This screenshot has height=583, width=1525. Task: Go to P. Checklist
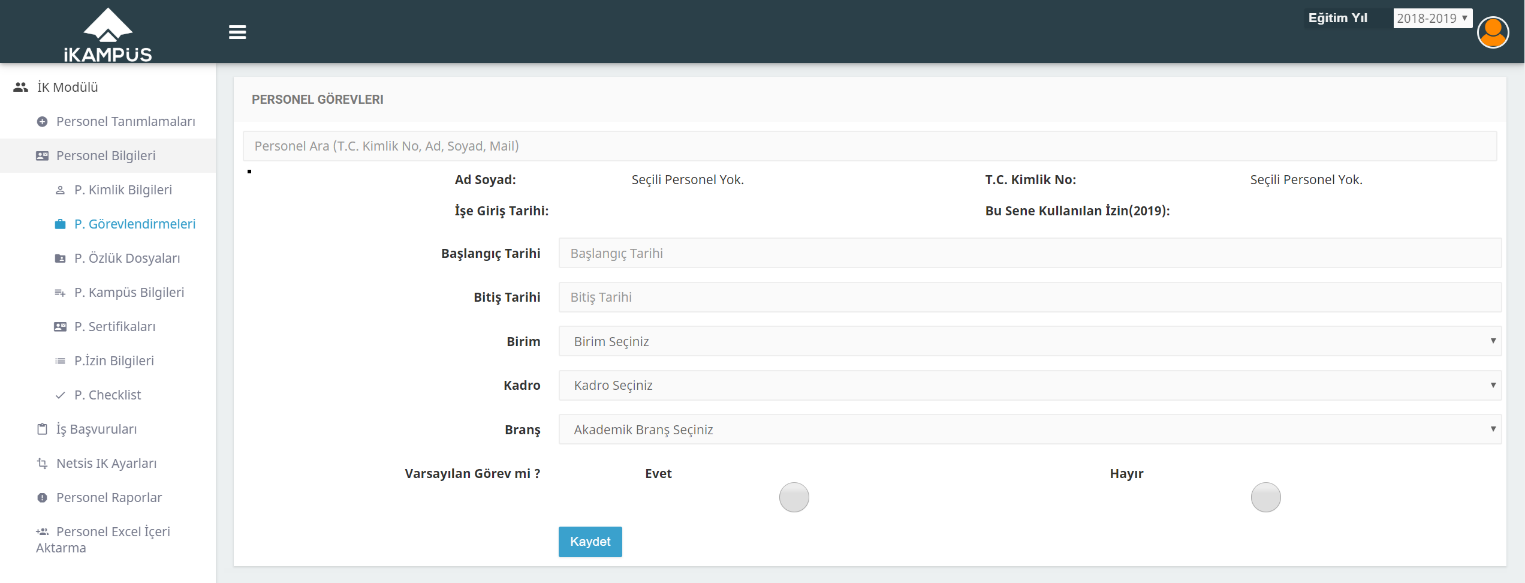[x=108, y=395]
